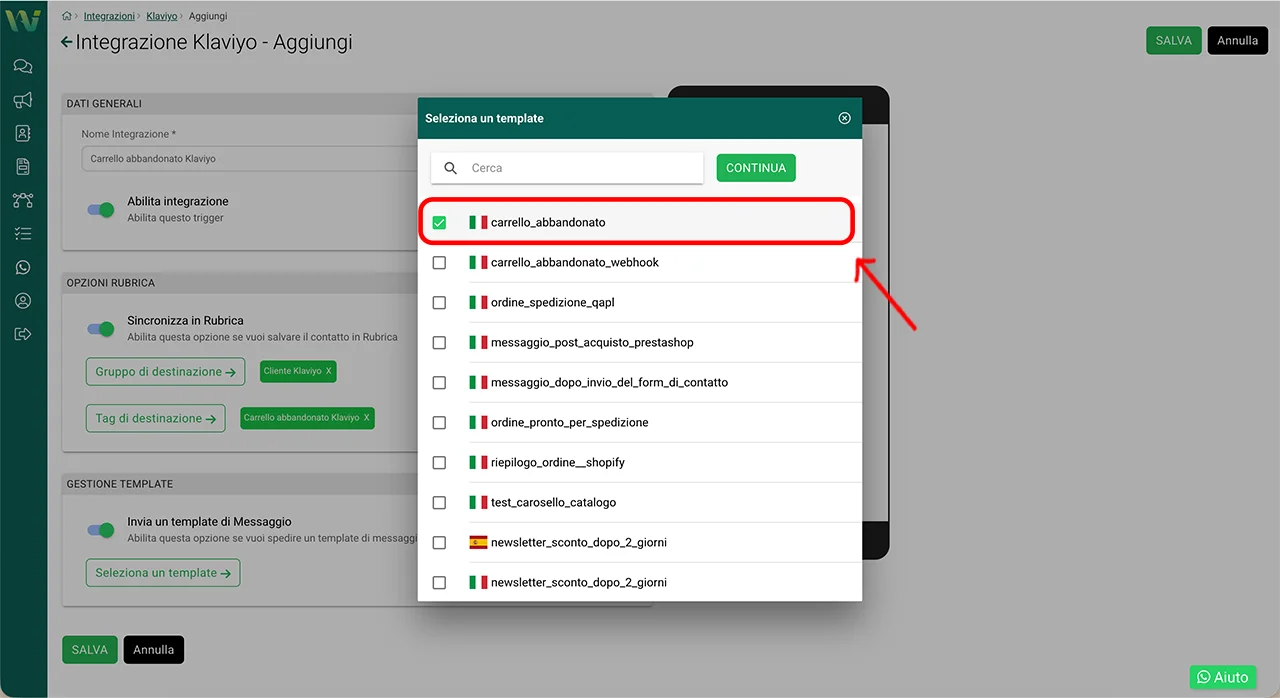Click the back arrow beside the page title
1280x698 pixels.
(x=67, y=42)
